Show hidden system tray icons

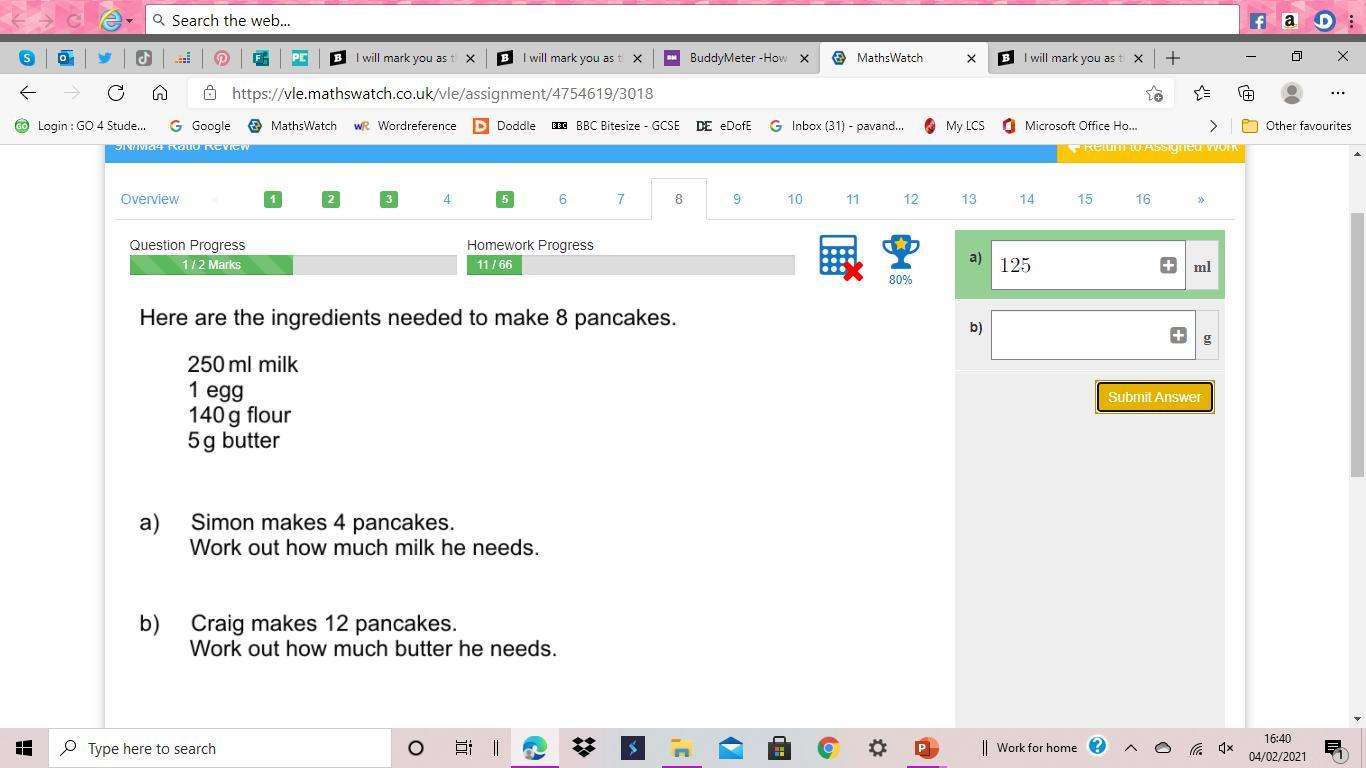click(x=1131, y=748)
